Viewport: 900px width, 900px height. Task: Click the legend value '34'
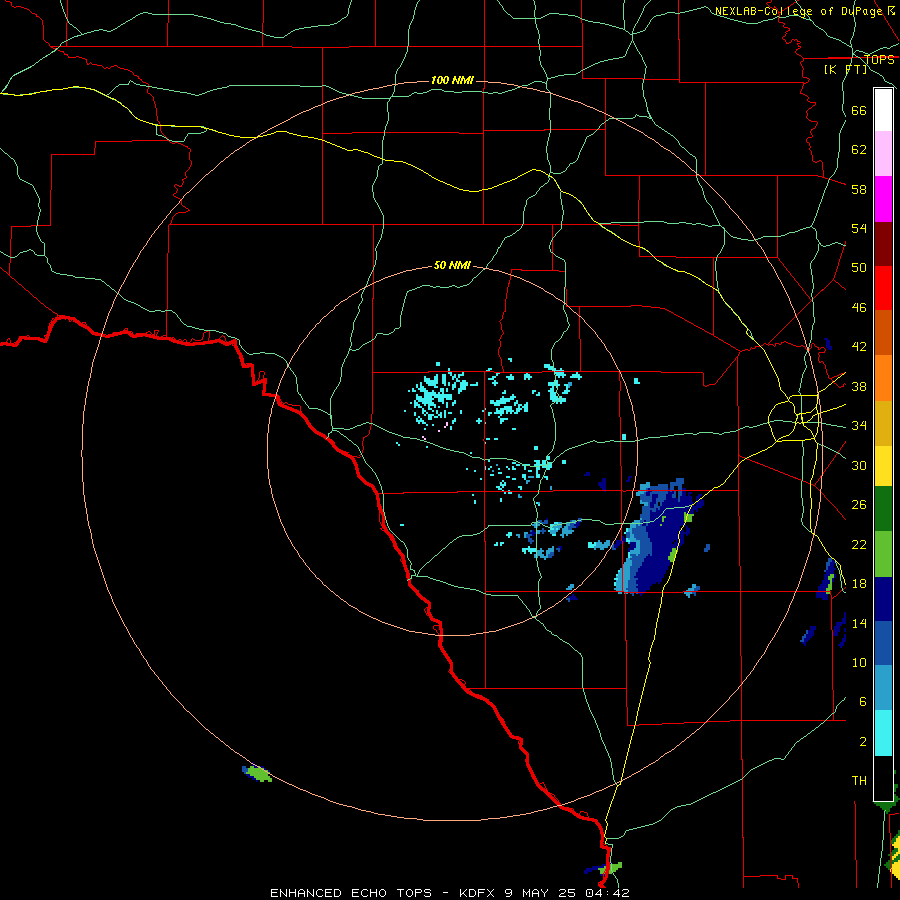859,426
